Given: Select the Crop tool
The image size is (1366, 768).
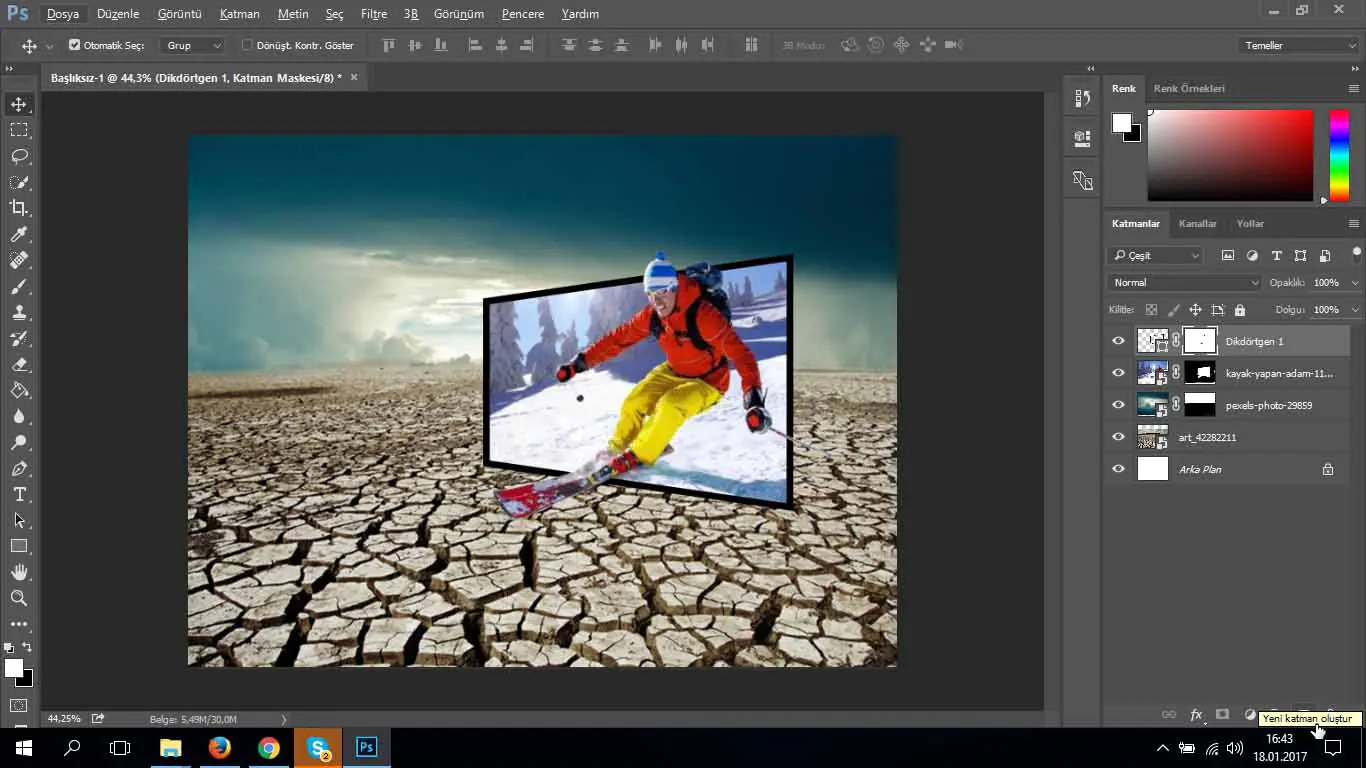Looking at the screenshot, I should [19, 208].
